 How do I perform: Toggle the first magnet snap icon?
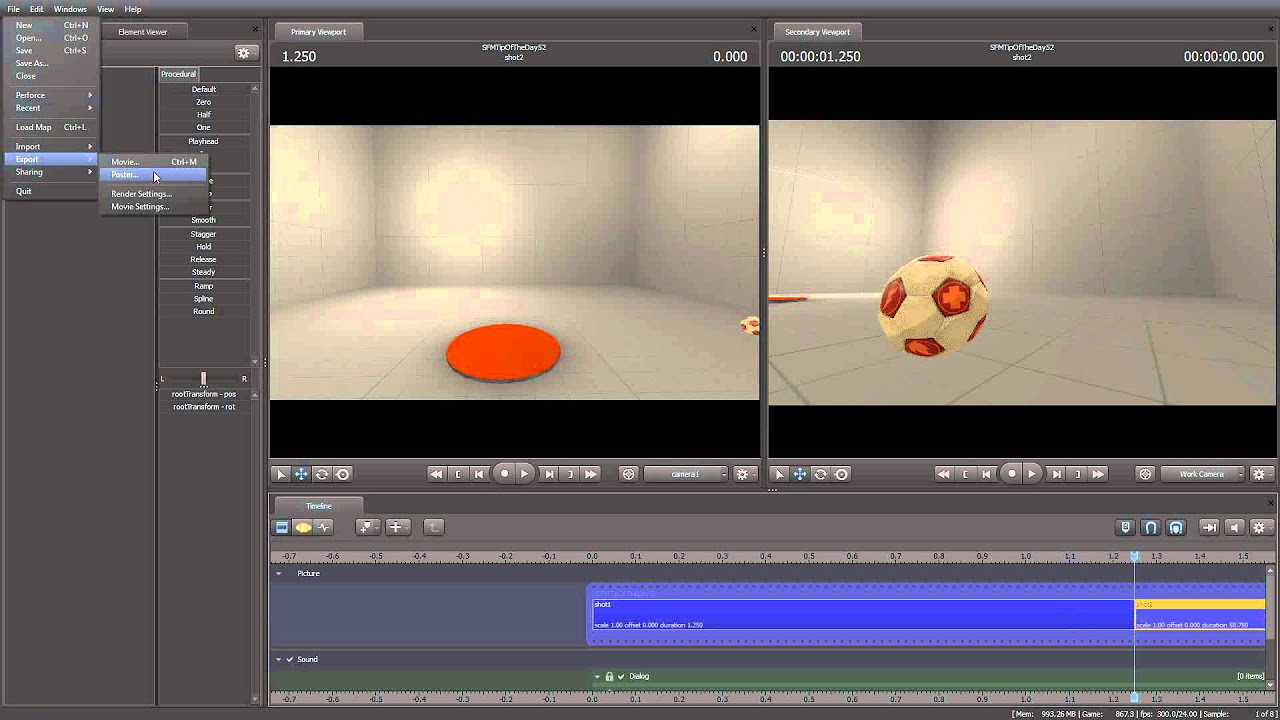tap(1151, 527)
